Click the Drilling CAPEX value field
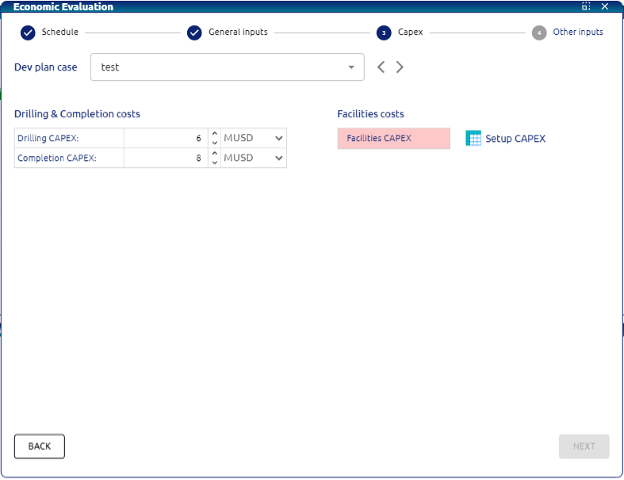This screenshot has width=624, height=480. tap(165, 138)
